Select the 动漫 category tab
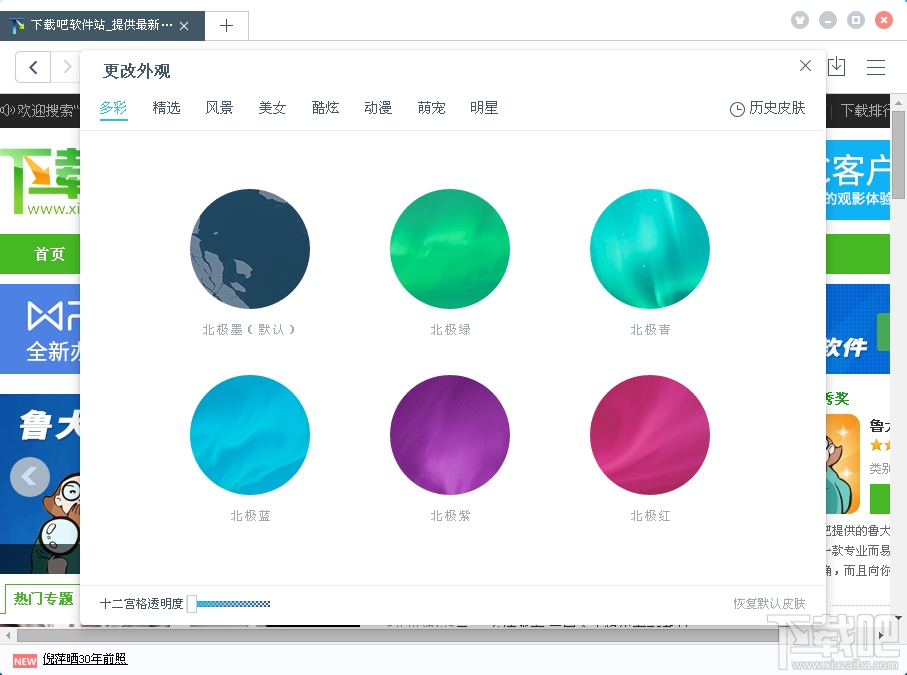The height and width of the screenshot is (675, 907). [378, 108]
